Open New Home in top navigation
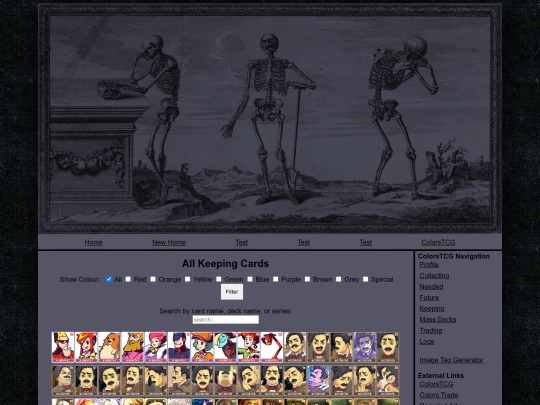540x405 pixels. (169, 242)
